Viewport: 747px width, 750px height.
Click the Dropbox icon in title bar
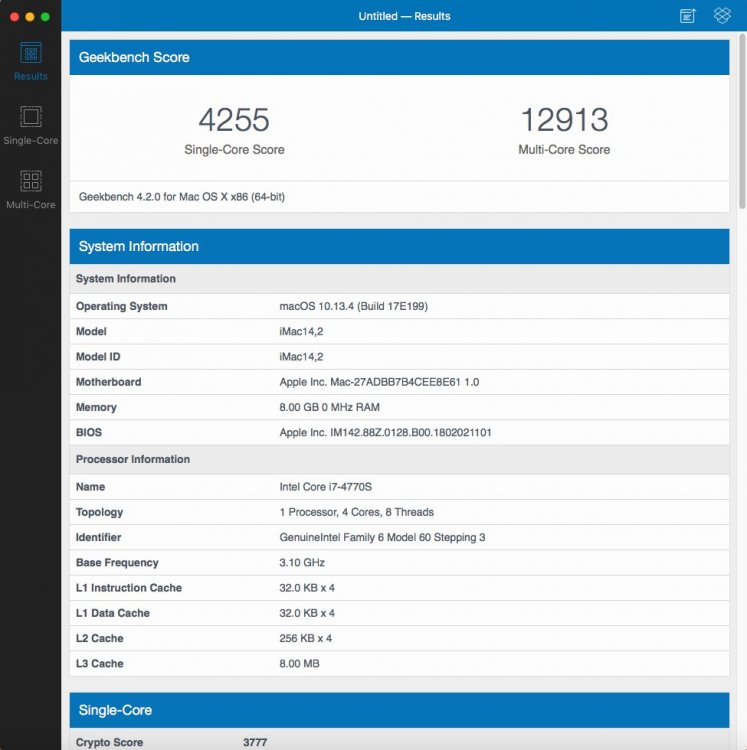pos(722,15)
